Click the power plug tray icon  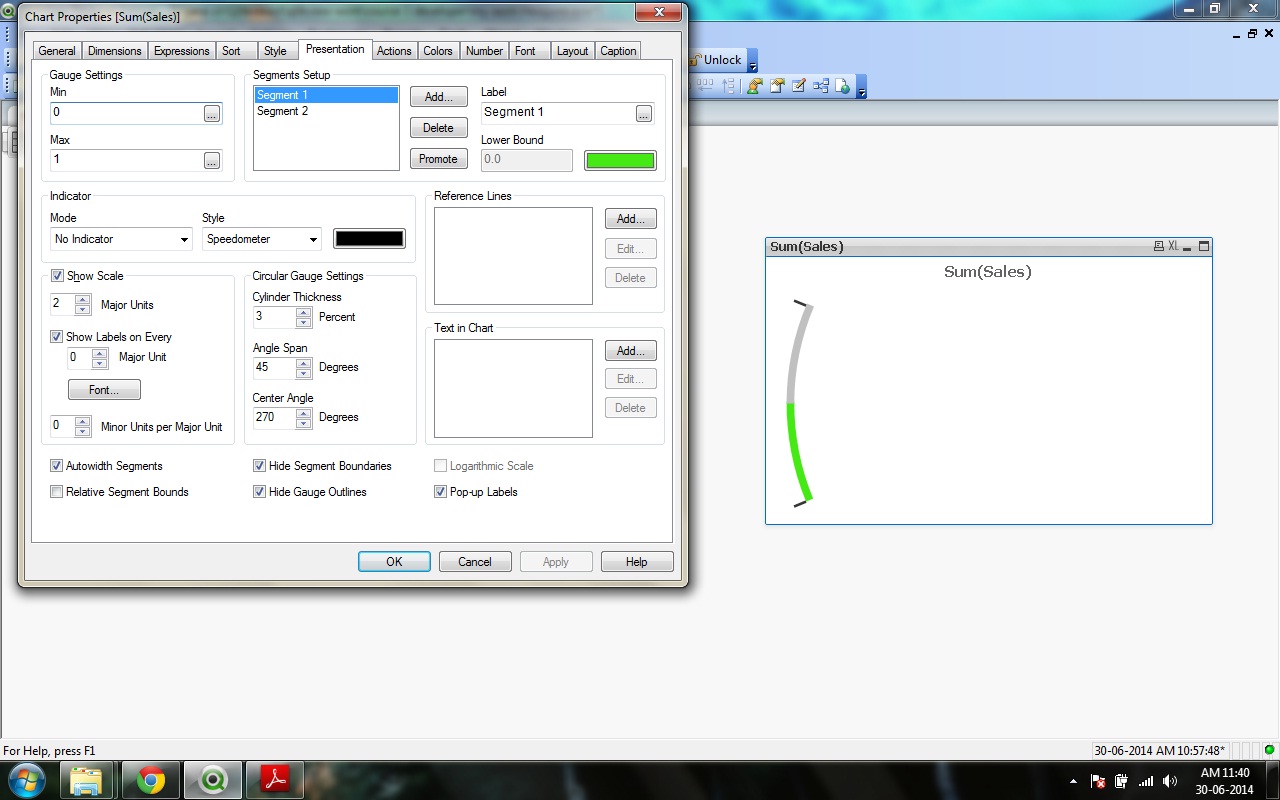[x=1121, y=781]
